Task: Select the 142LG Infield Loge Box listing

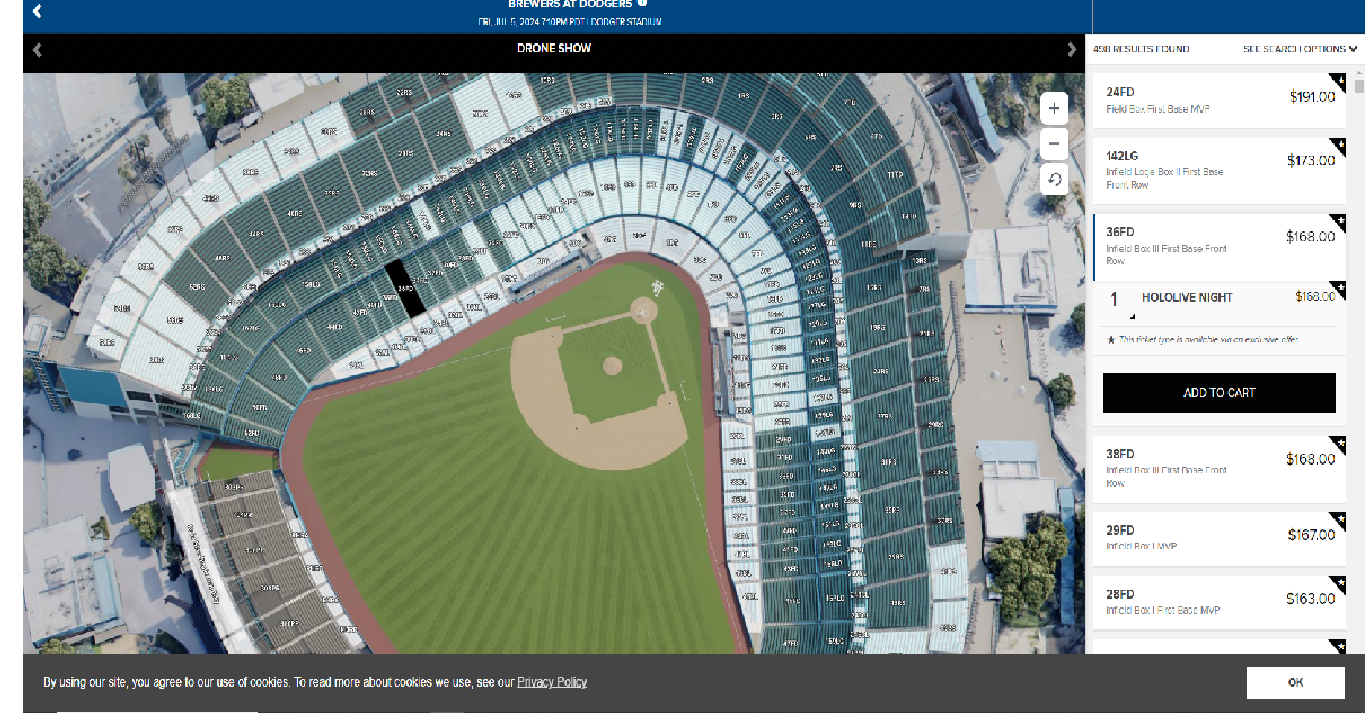Action: click(1218, 170)
